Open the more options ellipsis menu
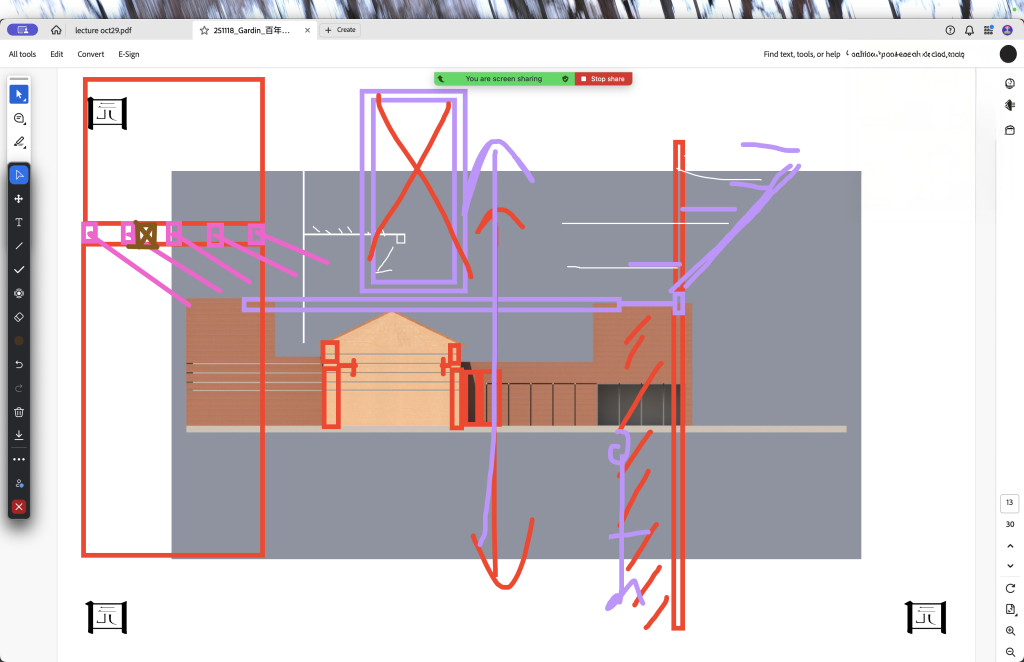1024x662 pixels. pyautogui.click(x=19, y=459)
